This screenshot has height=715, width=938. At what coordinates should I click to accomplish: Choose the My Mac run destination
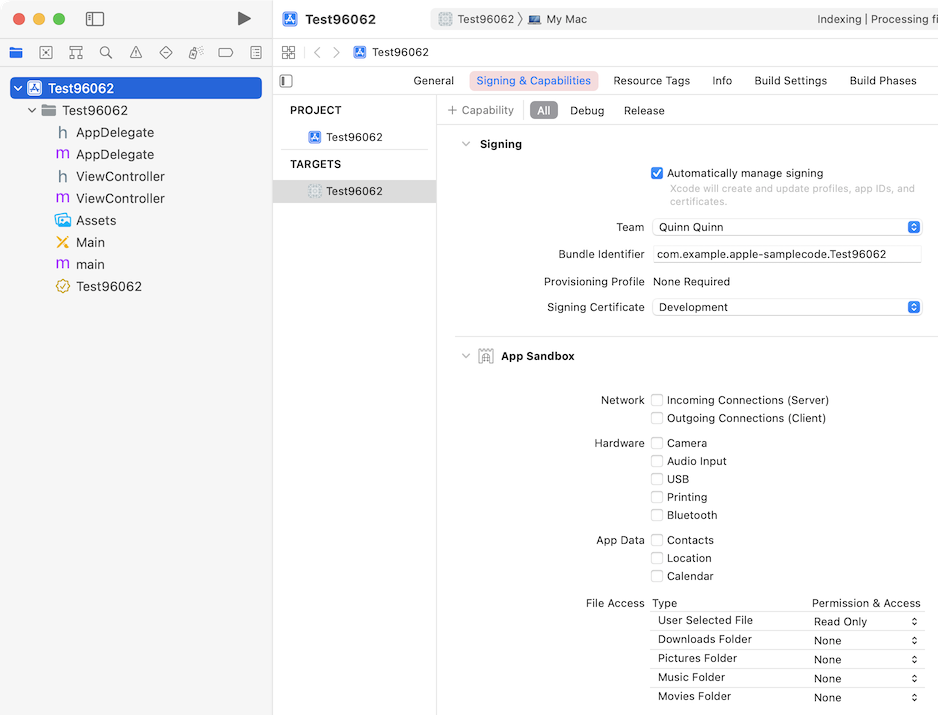558,19
